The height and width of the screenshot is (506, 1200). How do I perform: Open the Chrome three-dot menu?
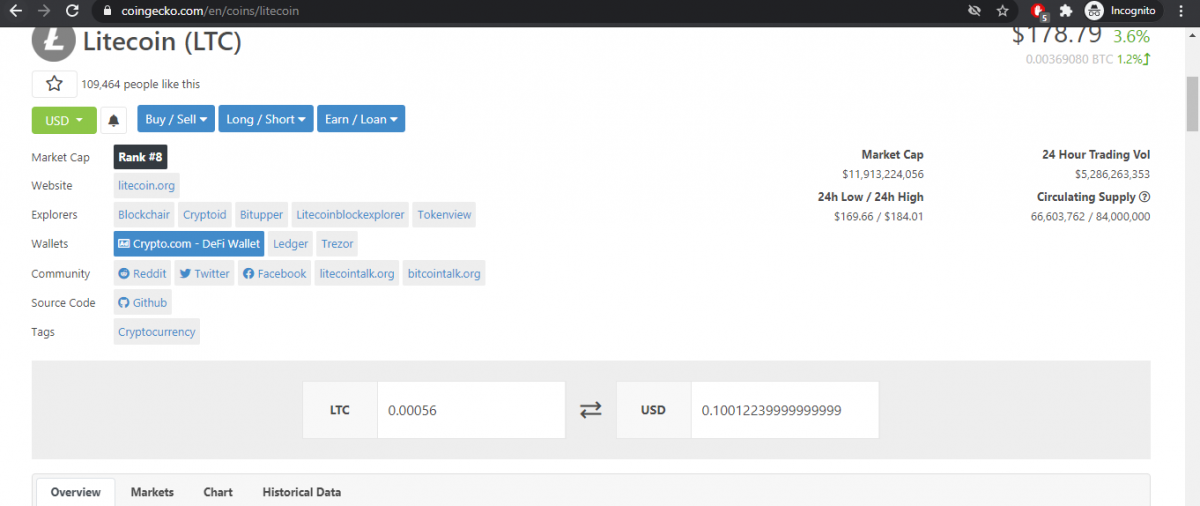tap(1181, 11)
